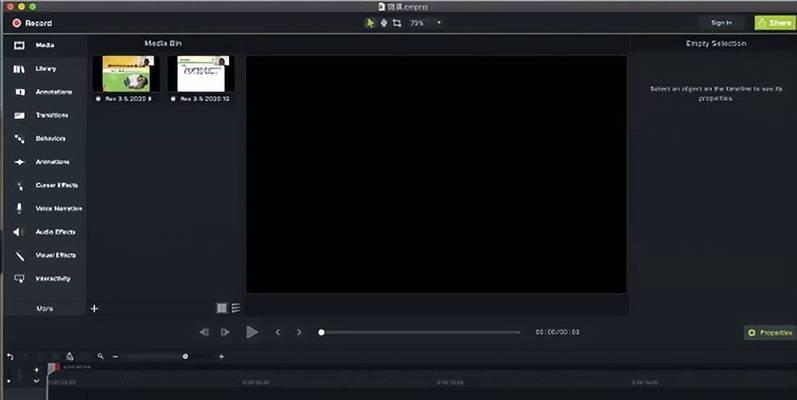
Task: Click the Animations arrow icon
Action: click(x=19, y=162)
